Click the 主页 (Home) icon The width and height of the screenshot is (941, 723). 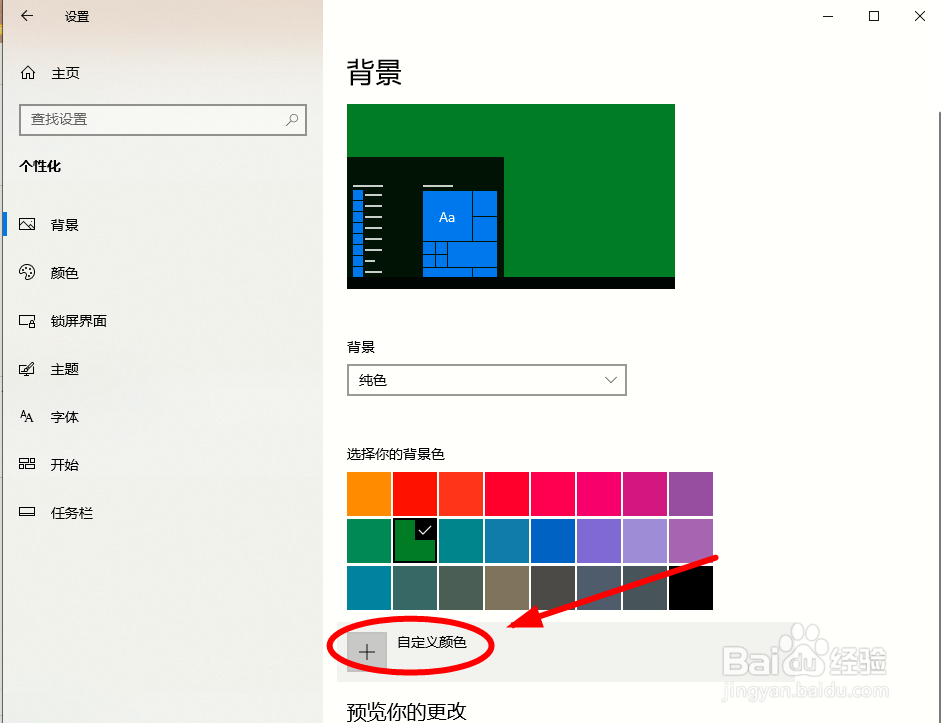(x=27, y=72)
